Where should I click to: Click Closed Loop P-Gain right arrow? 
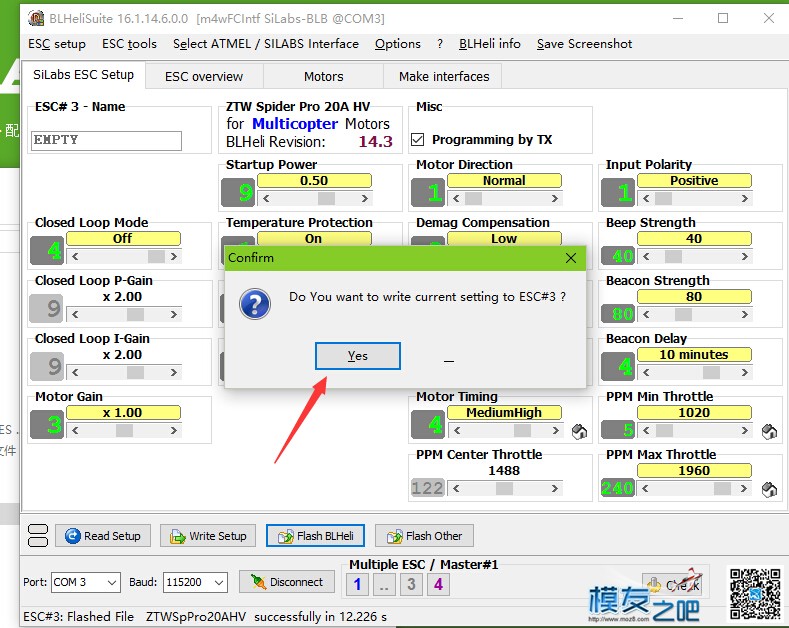pyautogui.click(x=174, y=315)
